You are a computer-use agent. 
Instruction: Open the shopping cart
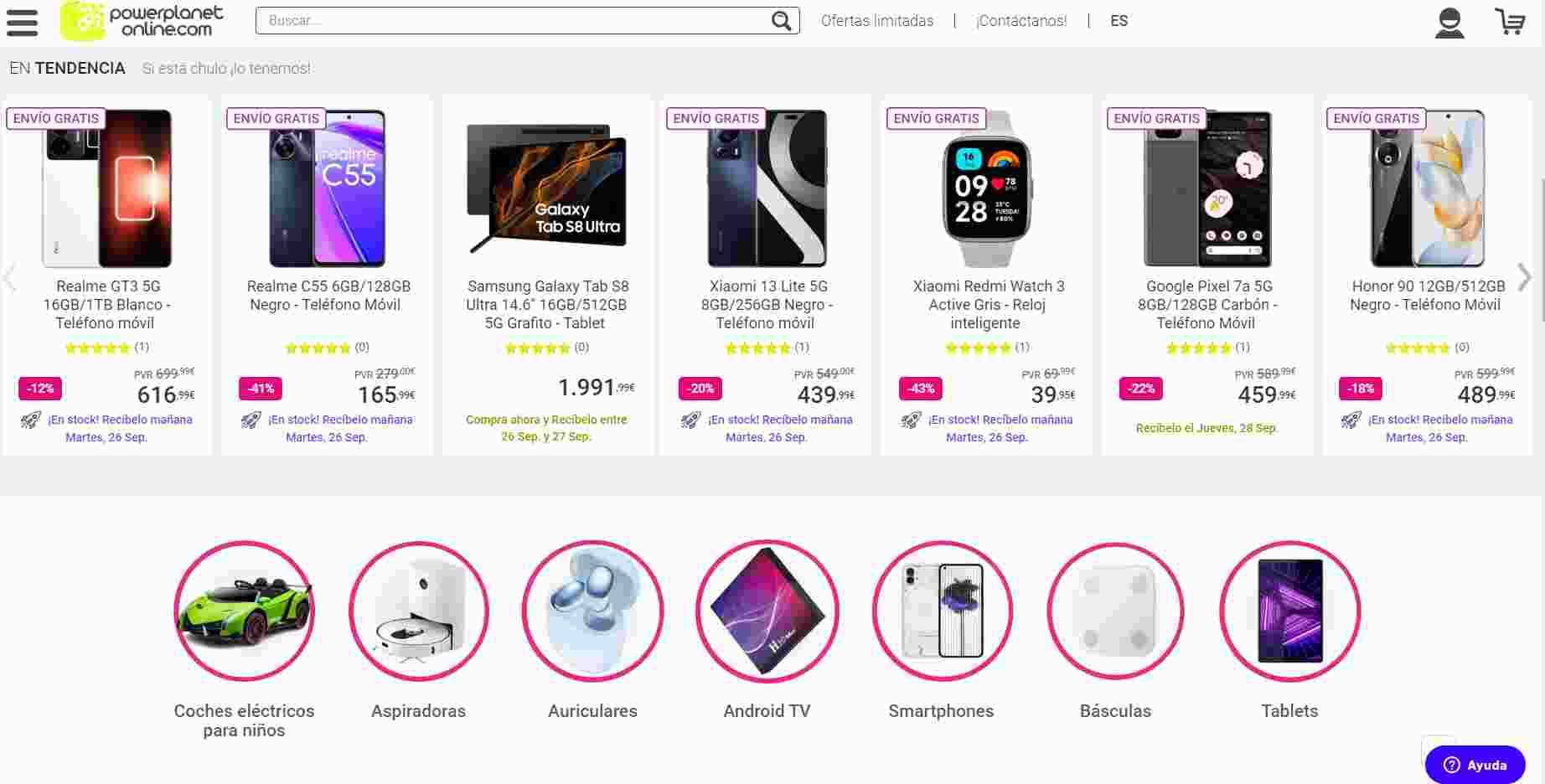pyautogui.click(x=1511, y=22)
